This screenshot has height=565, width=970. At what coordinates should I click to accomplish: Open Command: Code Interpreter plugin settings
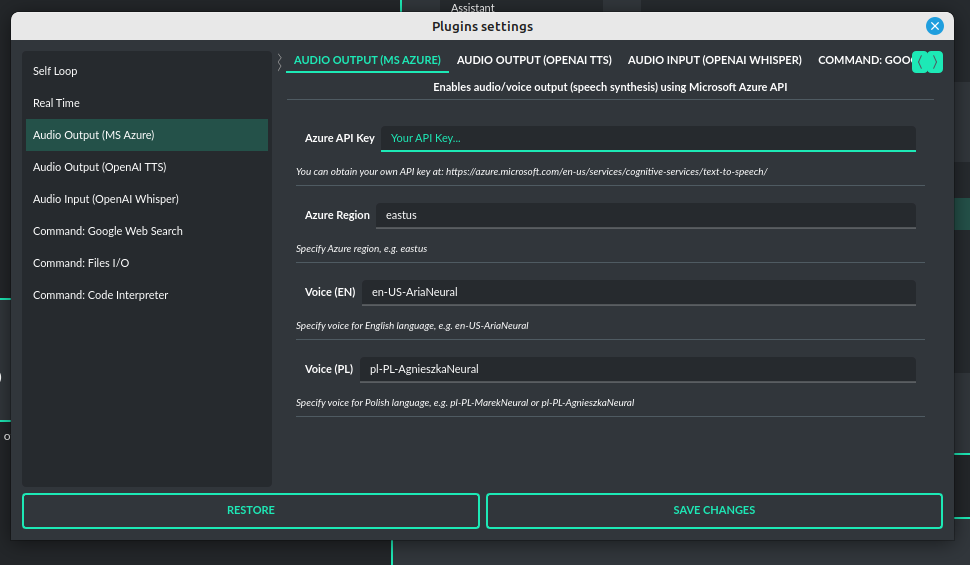[100, 295]
